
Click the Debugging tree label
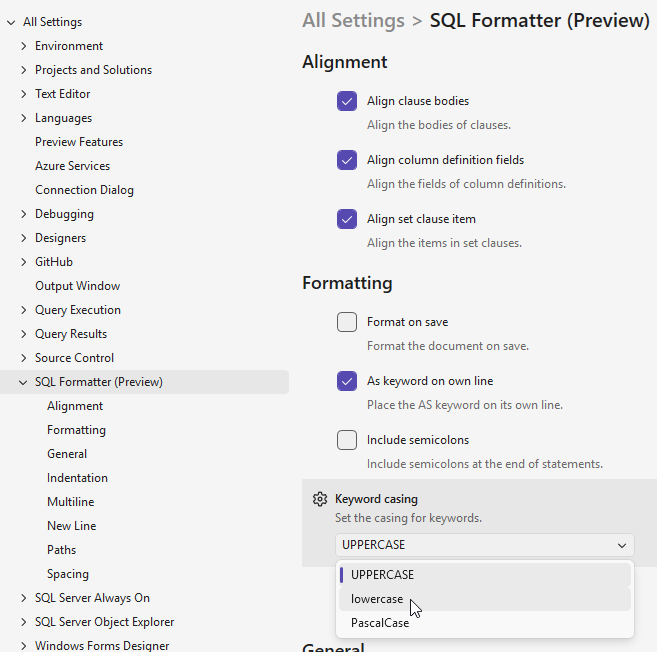[65, 214]
